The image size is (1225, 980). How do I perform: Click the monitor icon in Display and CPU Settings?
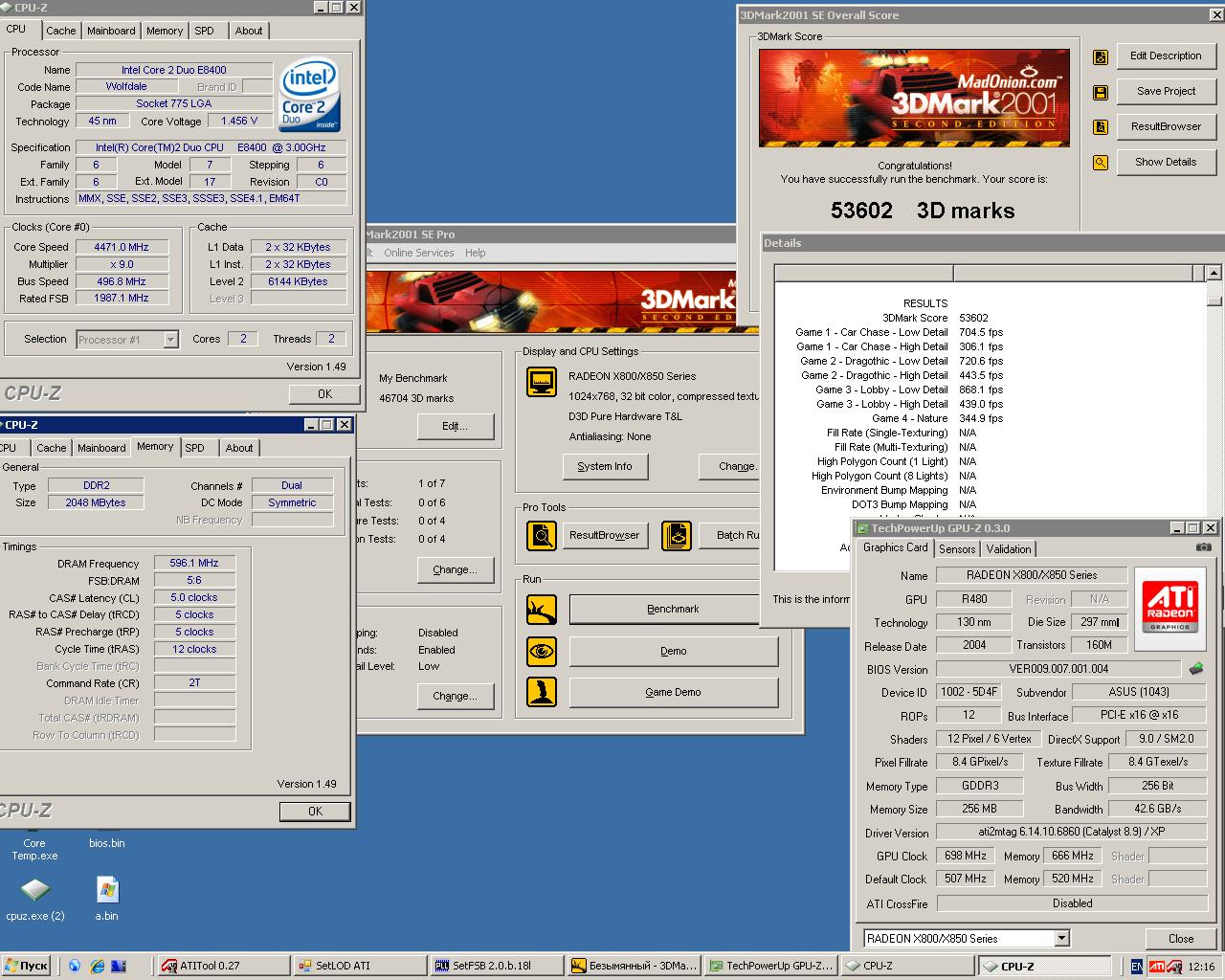click(x=542, y=382)
